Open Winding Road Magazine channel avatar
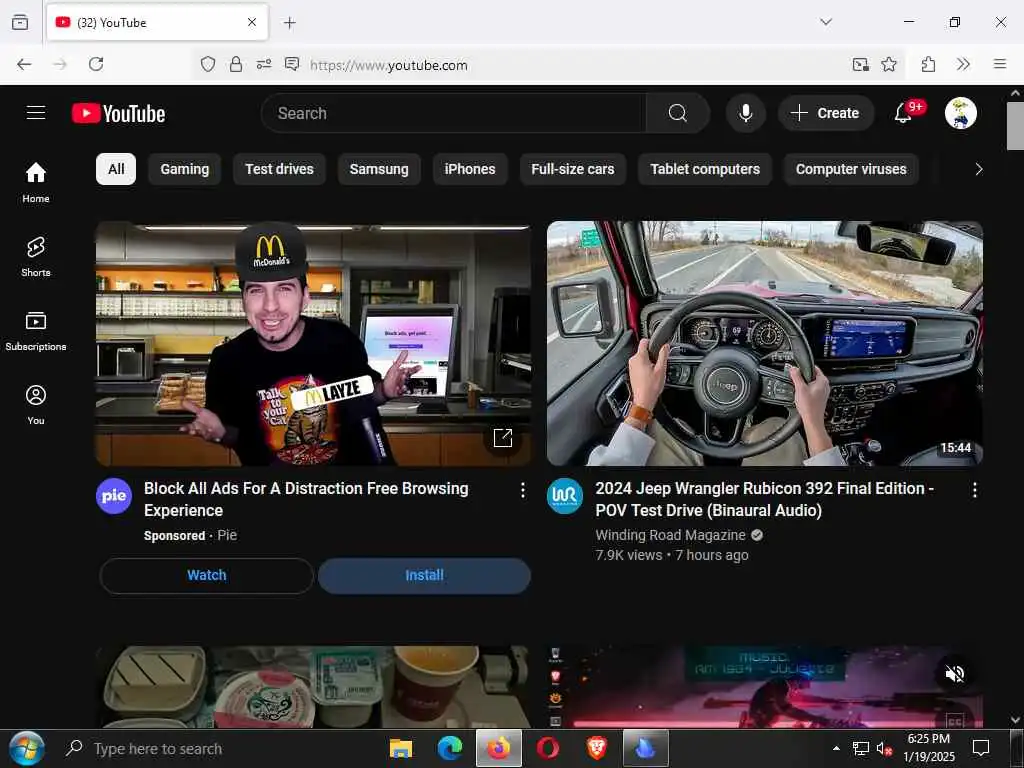Screen dimensions: 1024x768 (x=564, y=496)
